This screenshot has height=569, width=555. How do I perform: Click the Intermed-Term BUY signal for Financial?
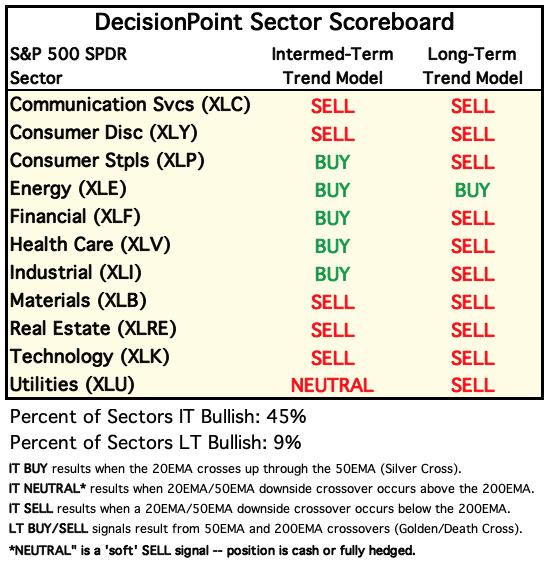tap(332, 218)
